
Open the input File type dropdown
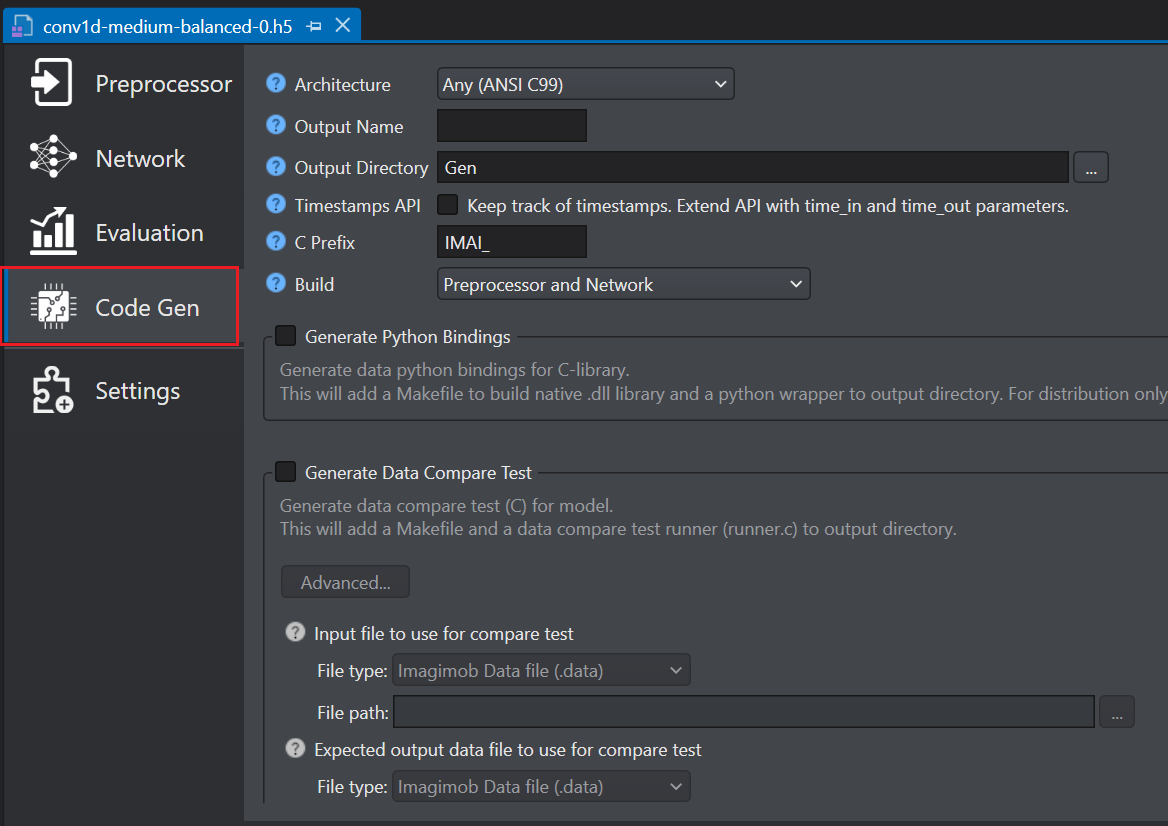coord(542,670)
